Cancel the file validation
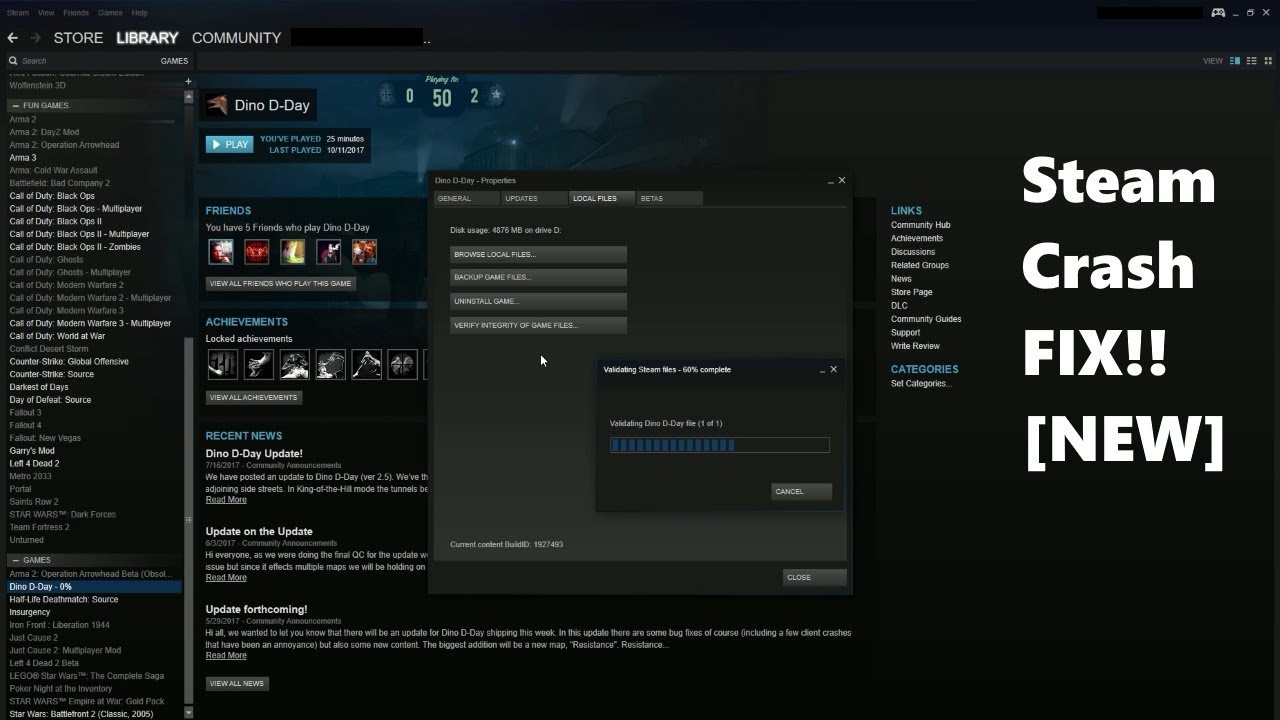The width and height of the screenshot is (1280, 720). pyautogui.click(x=802, y=491)
